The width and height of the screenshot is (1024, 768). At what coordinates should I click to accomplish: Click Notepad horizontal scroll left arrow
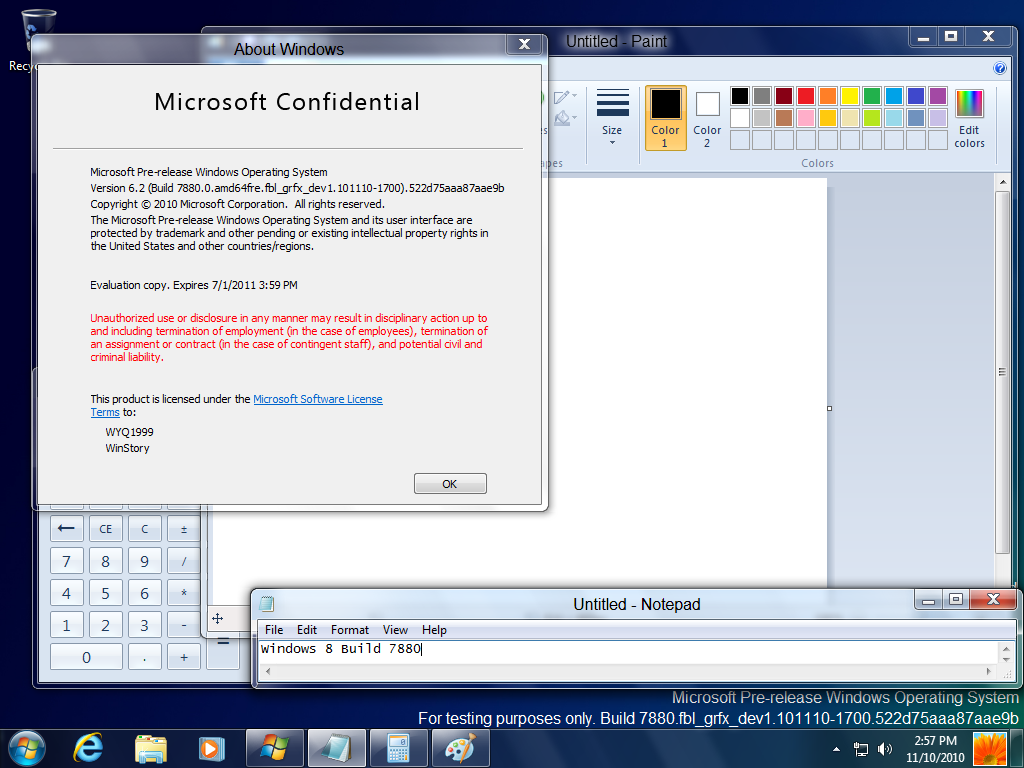(x=267, y=671)
